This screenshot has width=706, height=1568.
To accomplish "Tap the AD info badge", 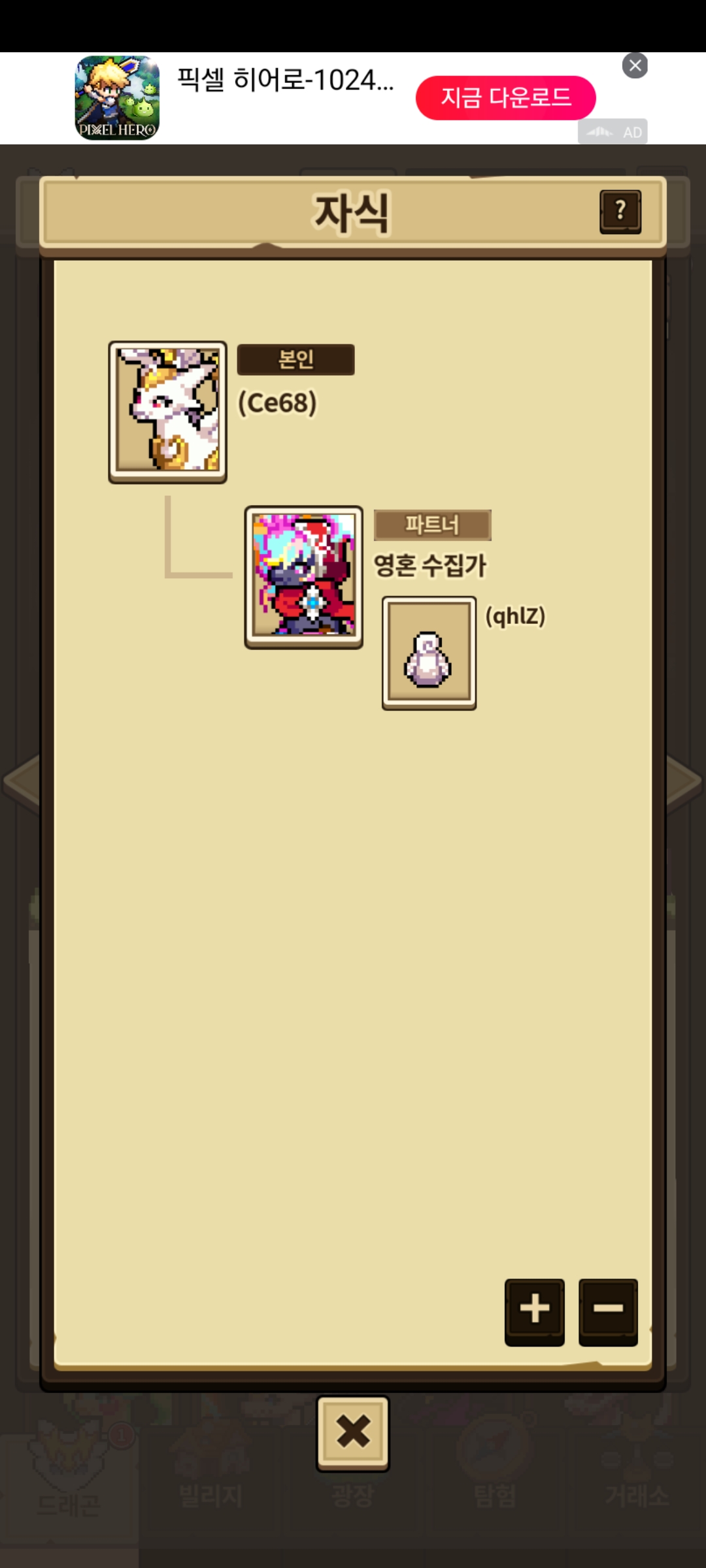I will coord(613,131).
